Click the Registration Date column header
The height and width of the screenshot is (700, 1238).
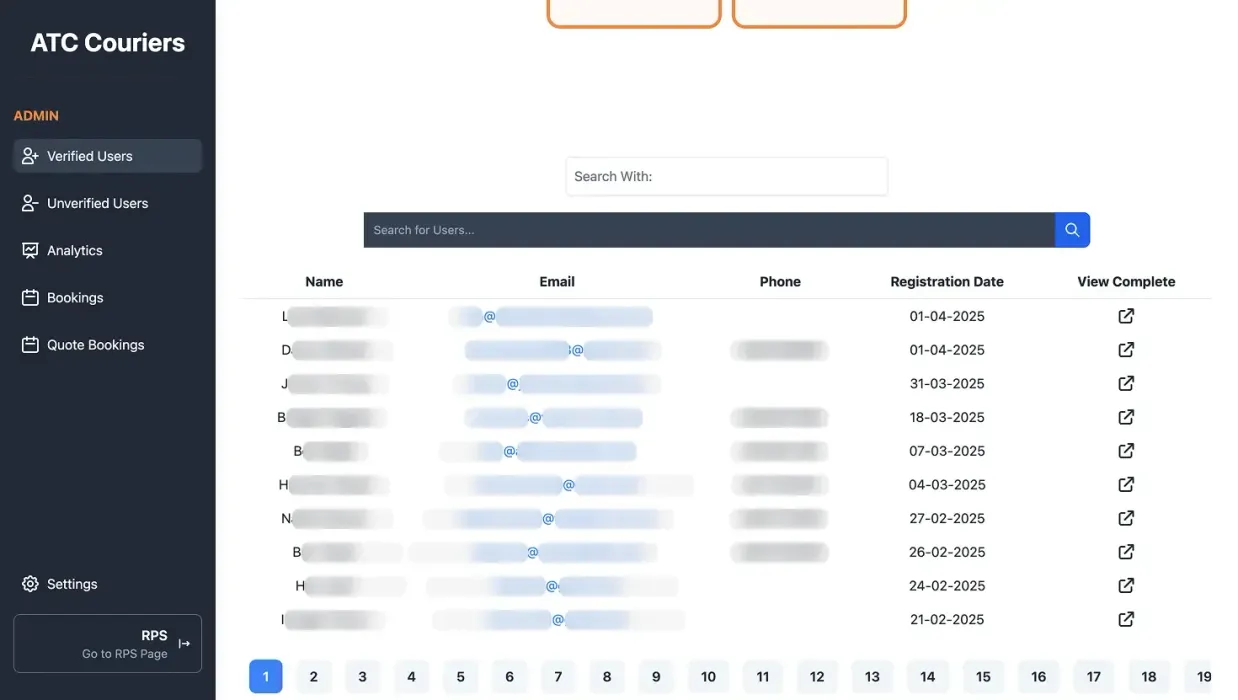[x=947, y=282]
